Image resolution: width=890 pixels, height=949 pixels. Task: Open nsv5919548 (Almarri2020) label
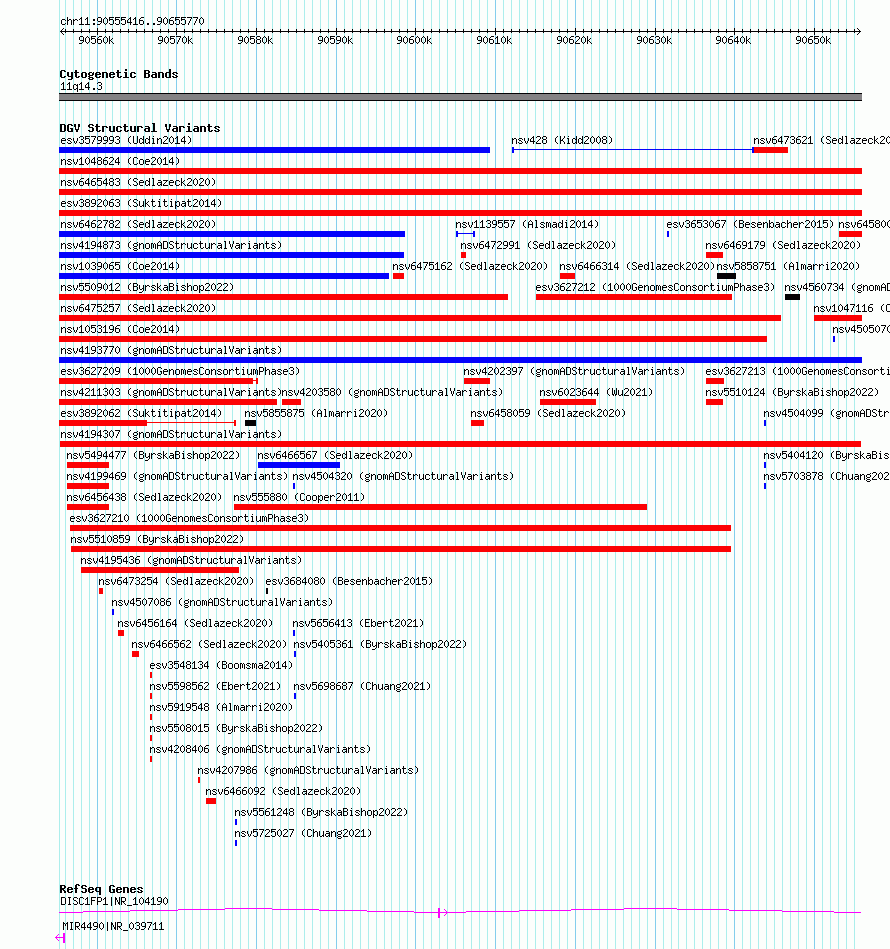(221, 708)
